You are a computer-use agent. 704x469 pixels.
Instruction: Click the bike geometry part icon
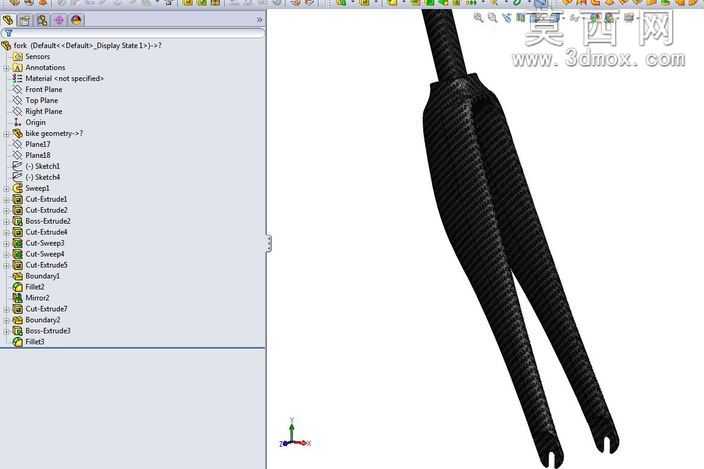18,133
